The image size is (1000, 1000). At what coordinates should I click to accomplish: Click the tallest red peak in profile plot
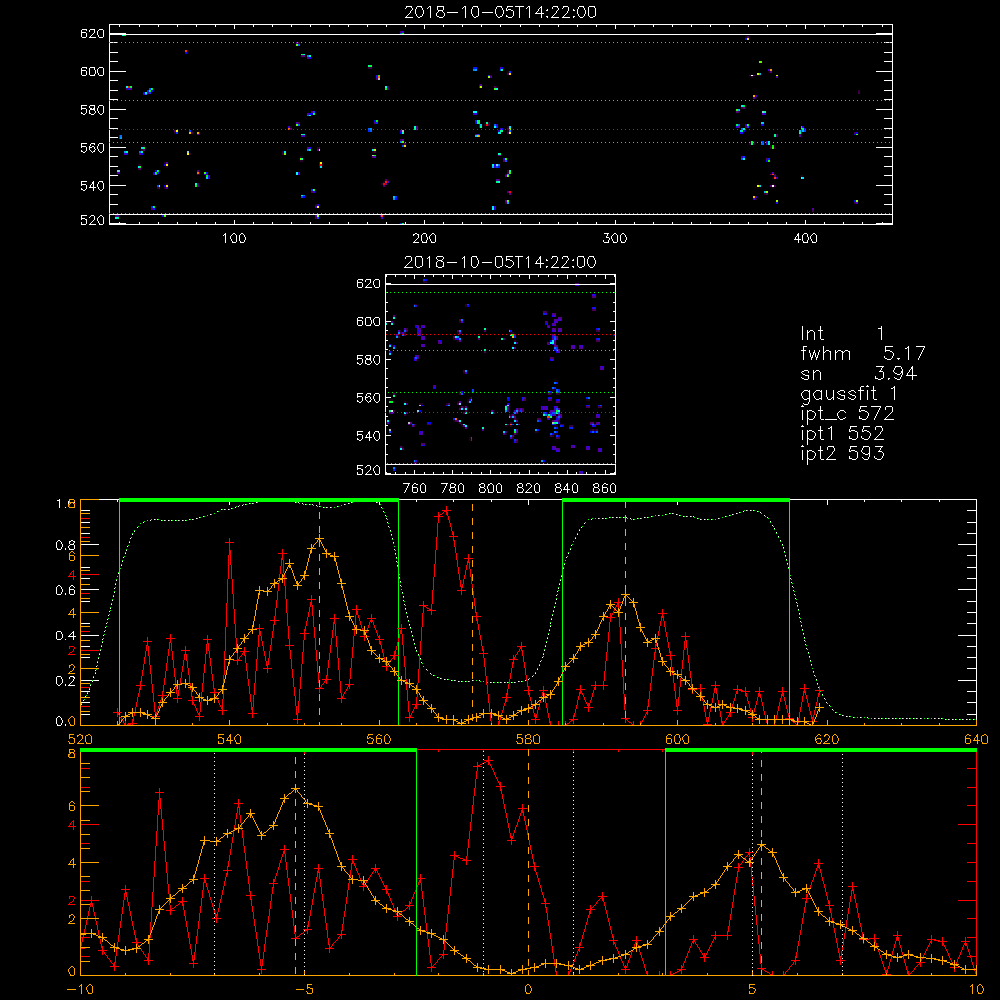pyautogui.click(x=446, y=510)
